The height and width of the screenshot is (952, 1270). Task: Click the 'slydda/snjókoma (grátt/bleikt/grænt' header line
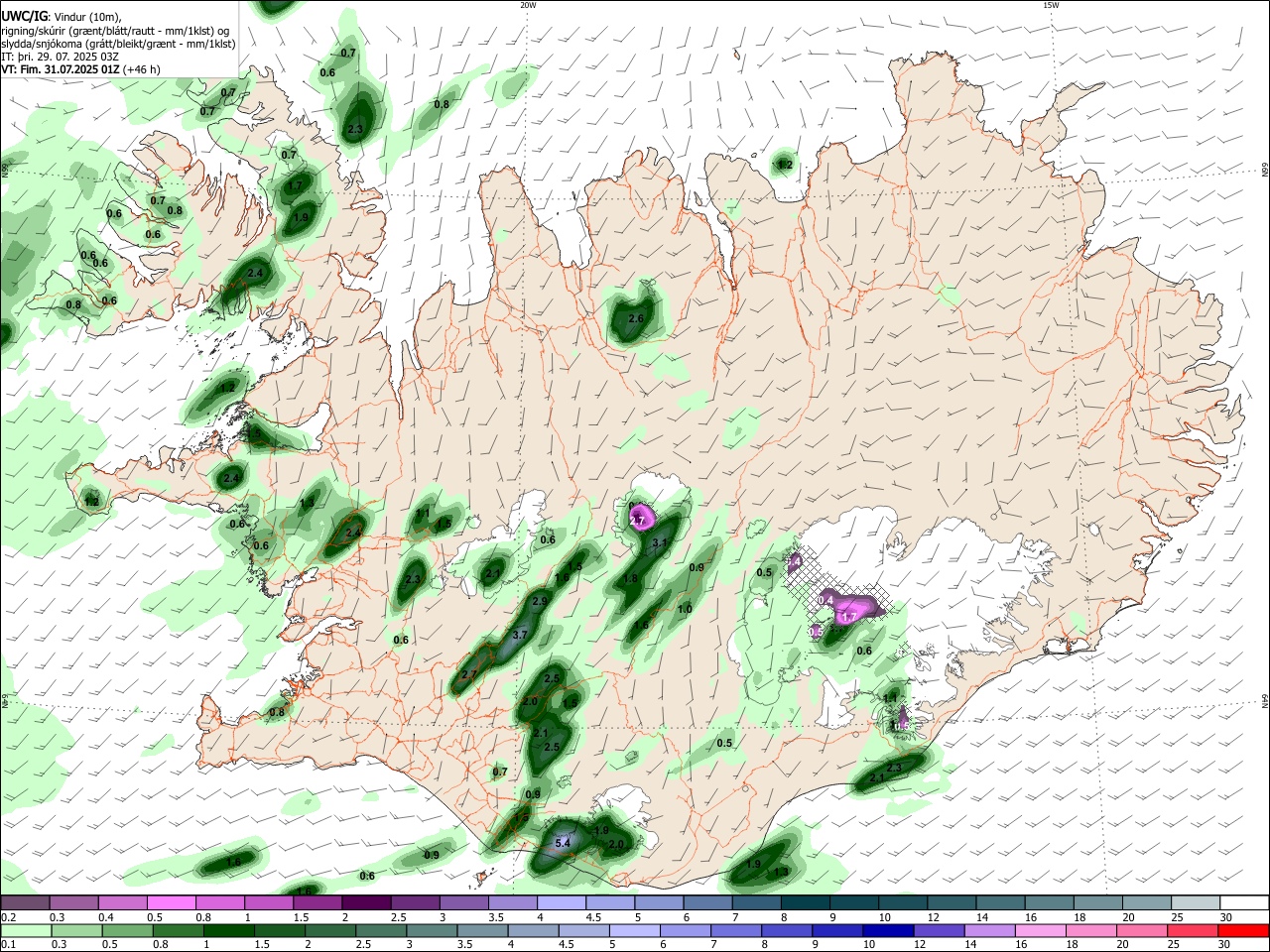(x=118, y=44)
